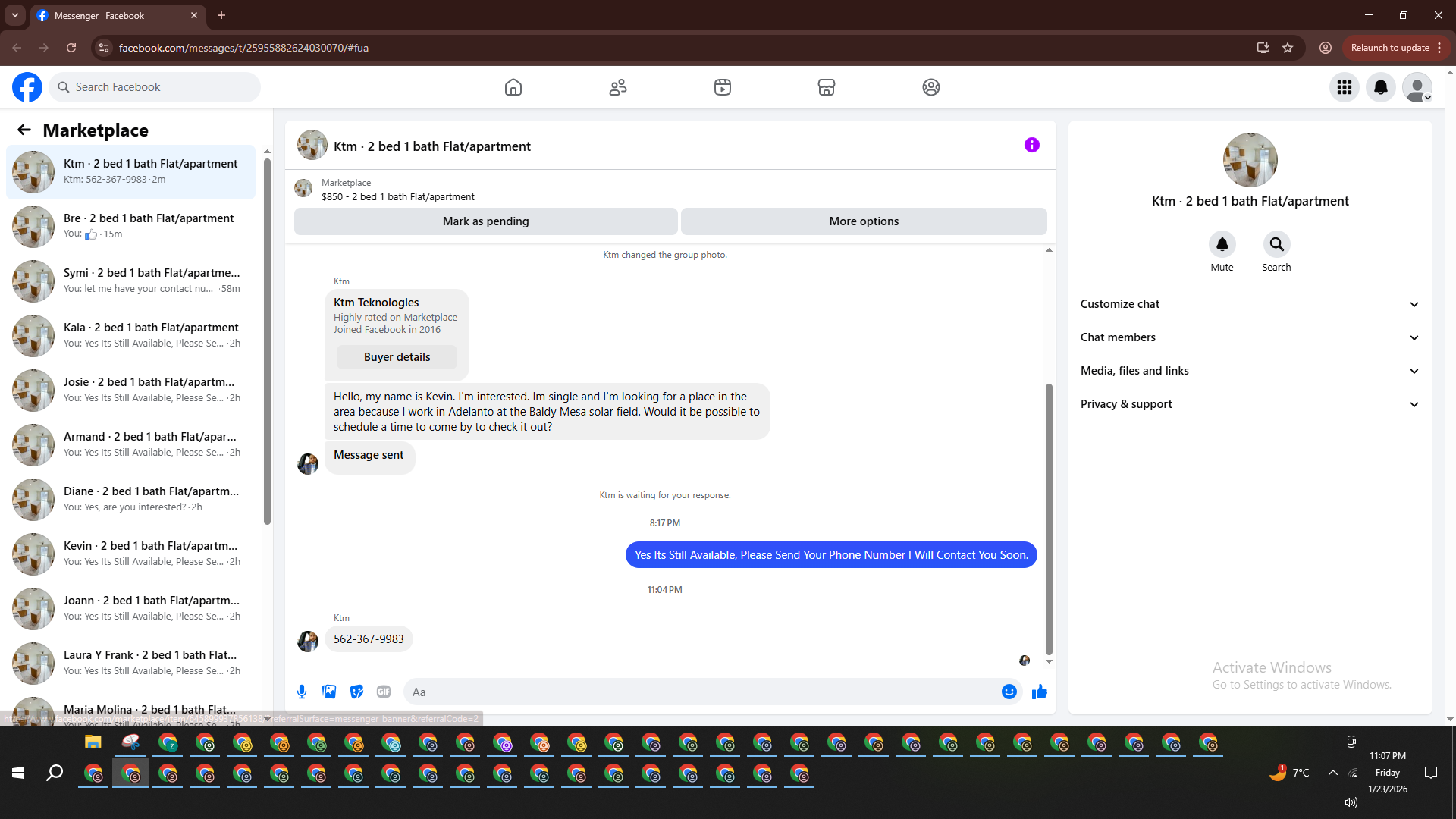Open the Facebook Home tab
This screenshot has height=819, width=1456.
pos(513,87)
